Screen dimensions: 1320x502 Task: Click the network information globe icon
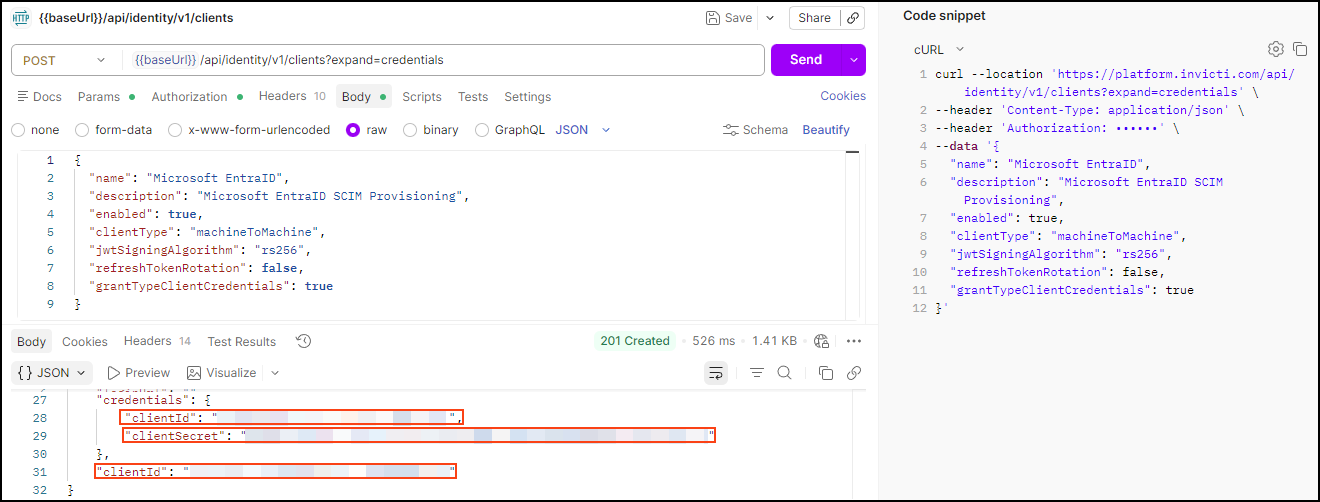(x=822, y=341)
